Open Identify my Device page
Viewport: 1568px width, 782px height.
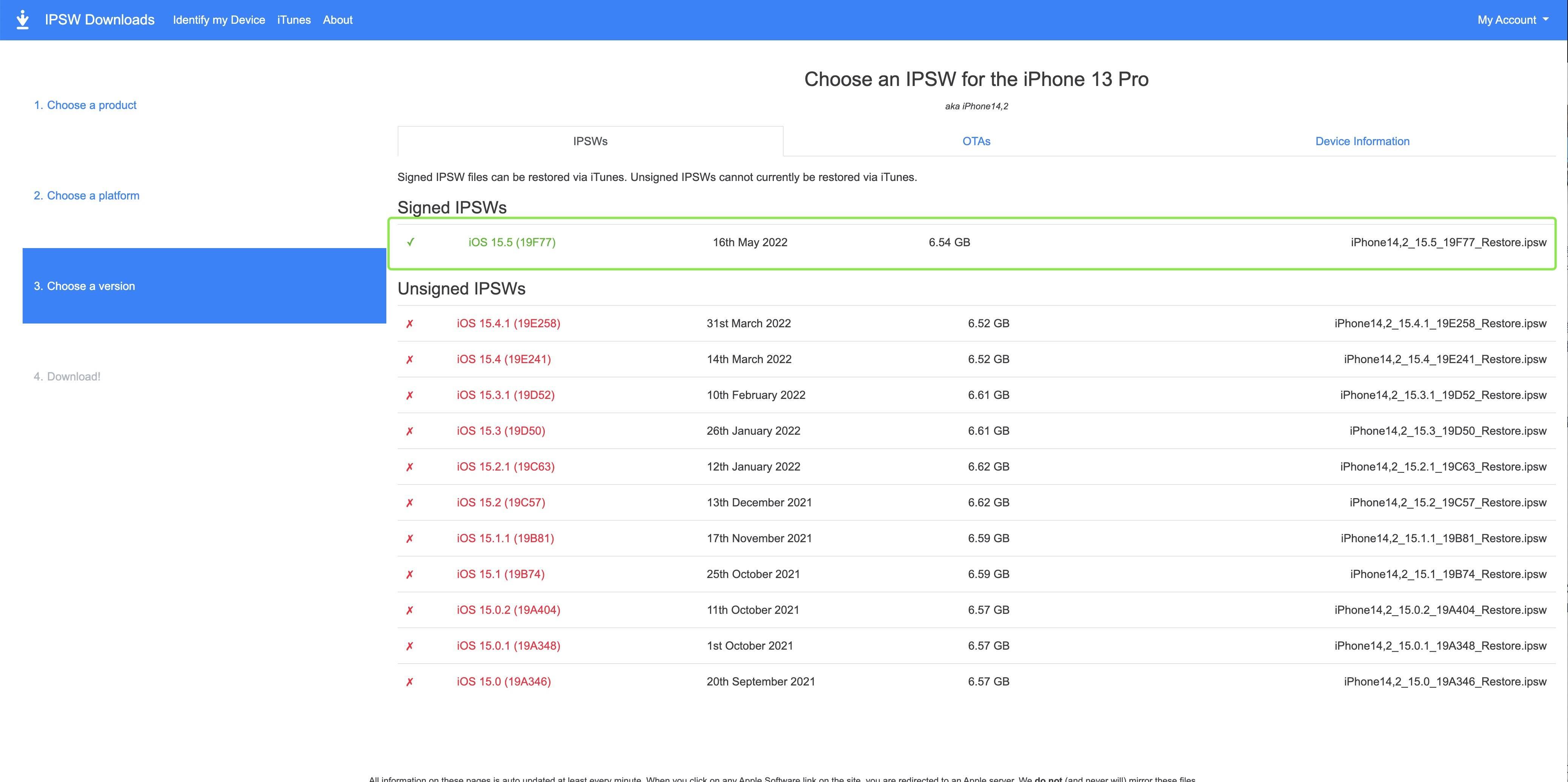[218, 20]
